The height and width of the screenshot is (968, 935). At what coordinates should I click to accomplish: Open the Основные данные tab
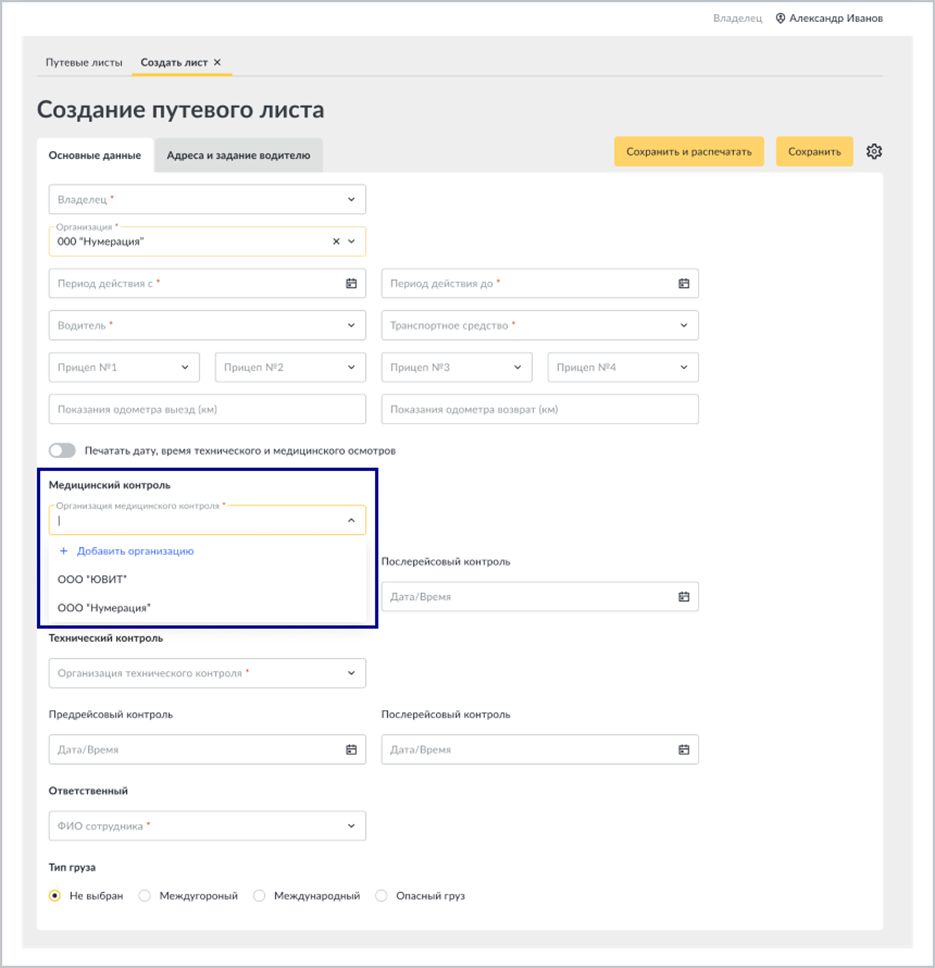(95, 156)
